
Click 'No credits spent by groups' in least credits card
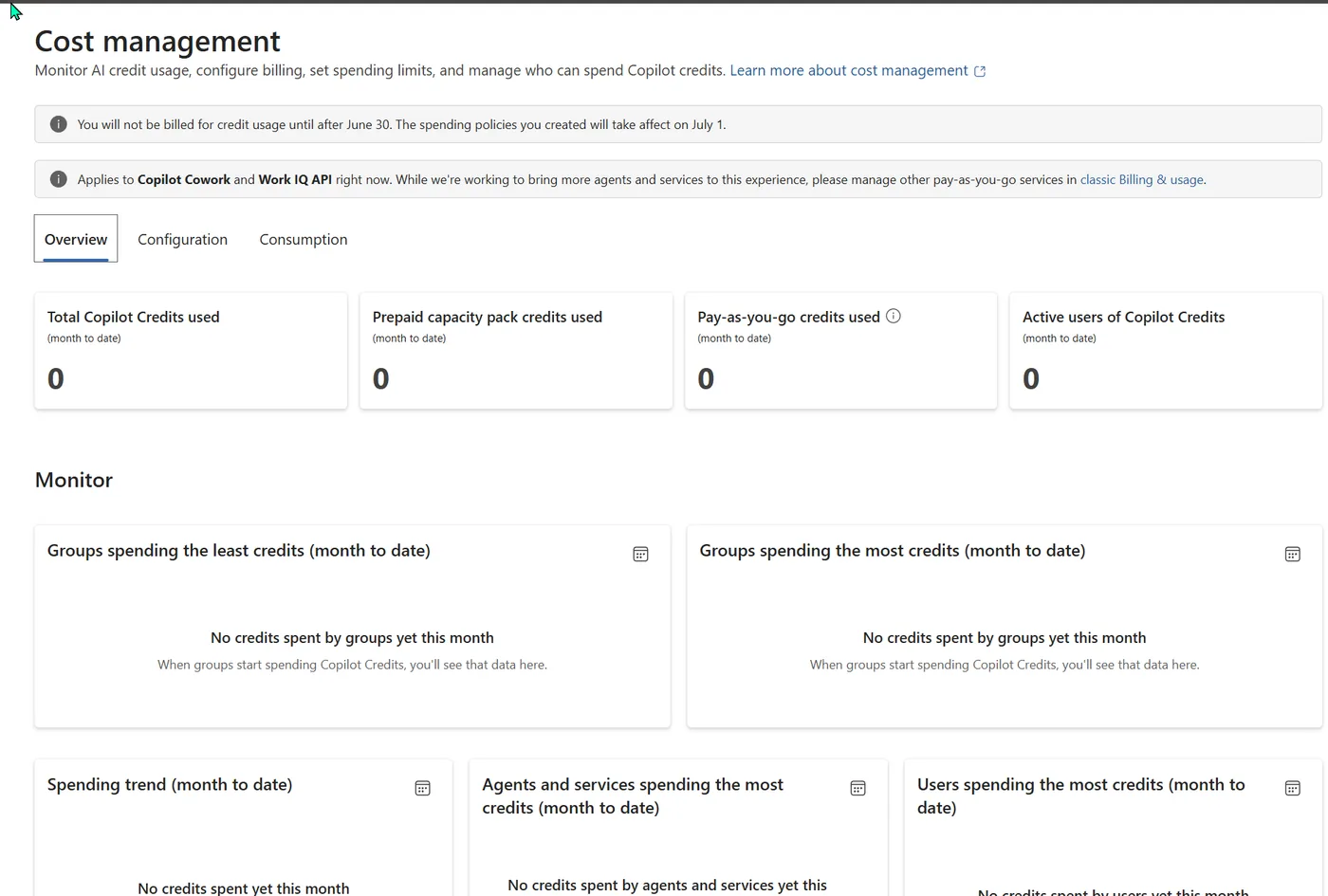pyautogui.click(x=352, y=637)
